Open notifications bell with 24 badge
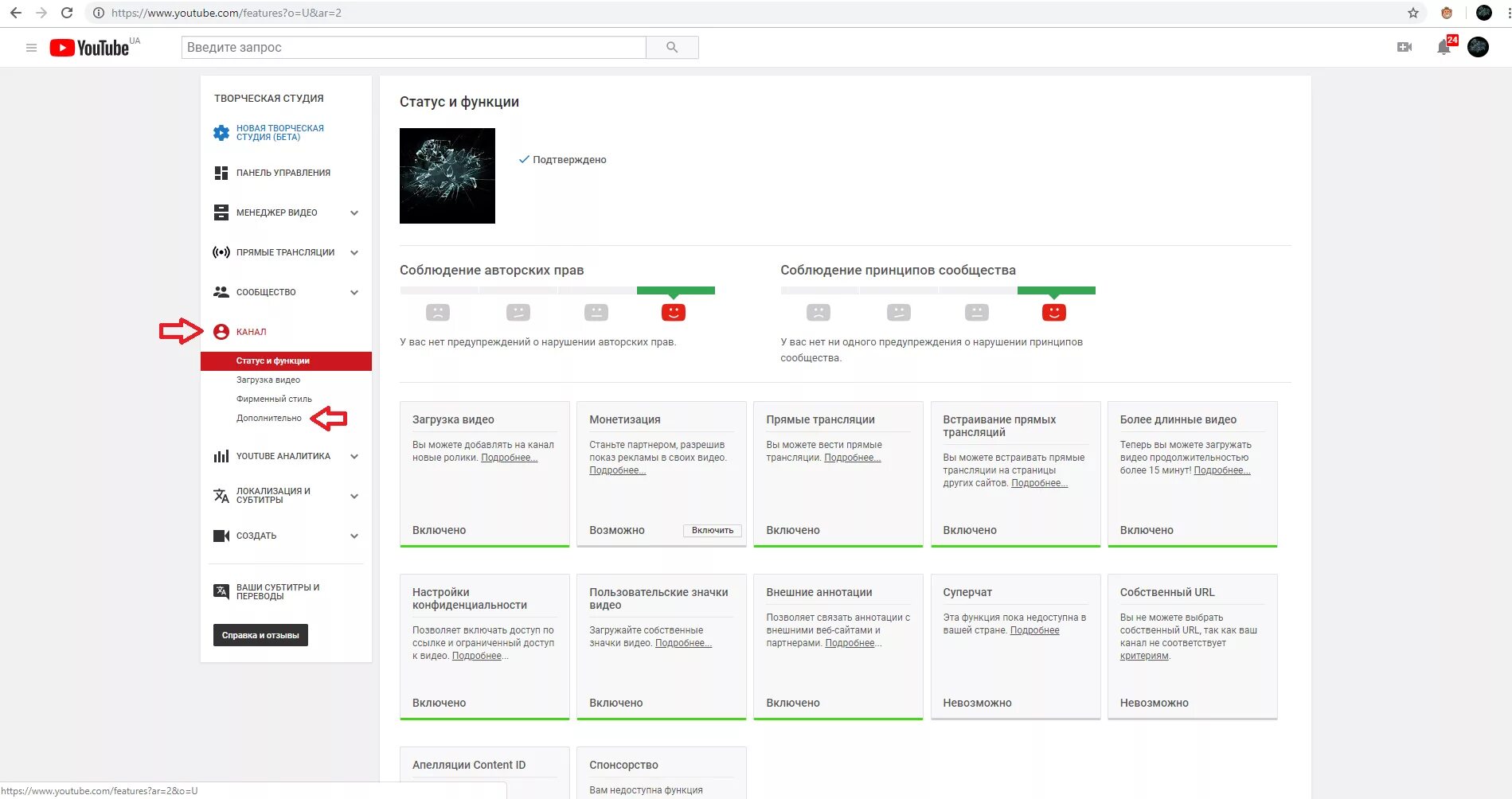Viewport: 1512px width, 799px height. tap(1444, 47)
